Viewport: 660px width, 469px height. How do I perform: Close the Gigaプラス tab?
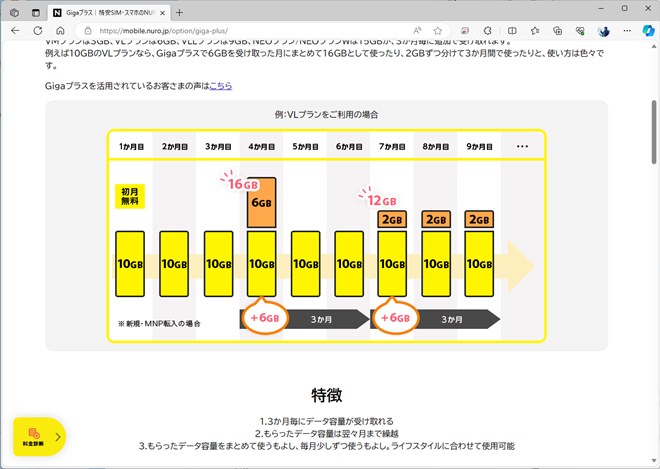162,13
